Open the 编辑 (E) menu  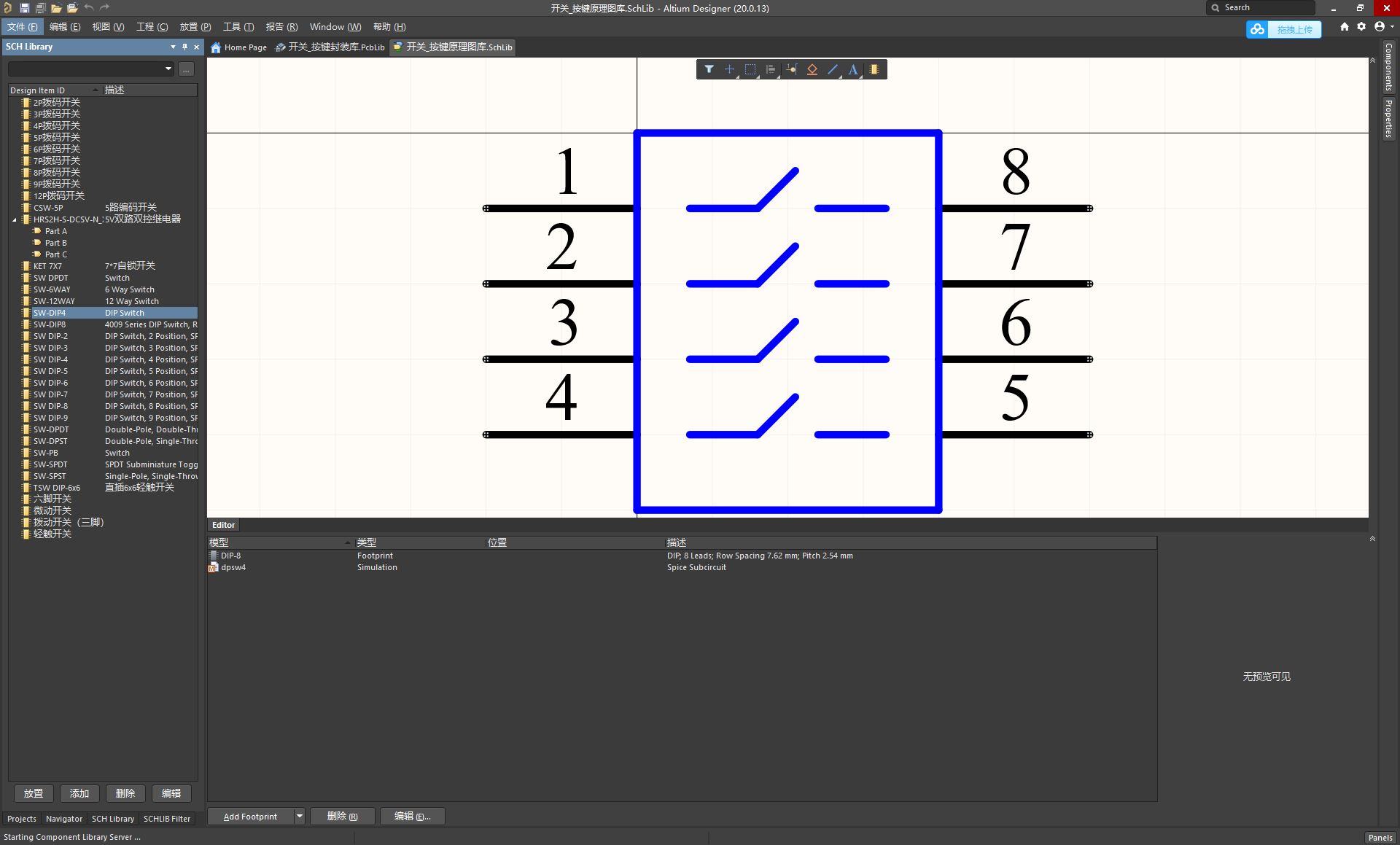point(64,27)
